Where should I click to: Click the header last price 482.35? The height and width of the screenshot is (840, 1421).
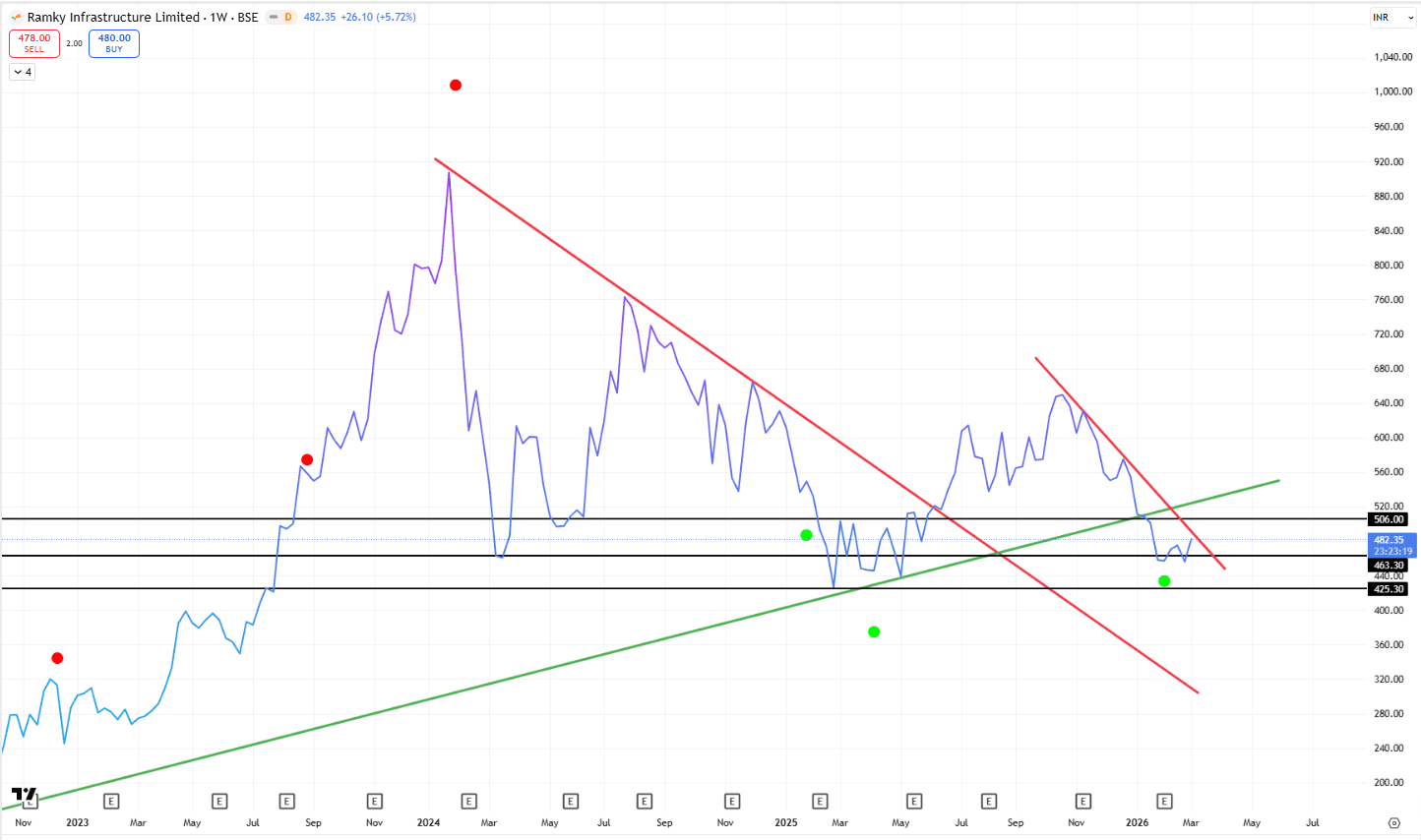(x=320, y=17)
